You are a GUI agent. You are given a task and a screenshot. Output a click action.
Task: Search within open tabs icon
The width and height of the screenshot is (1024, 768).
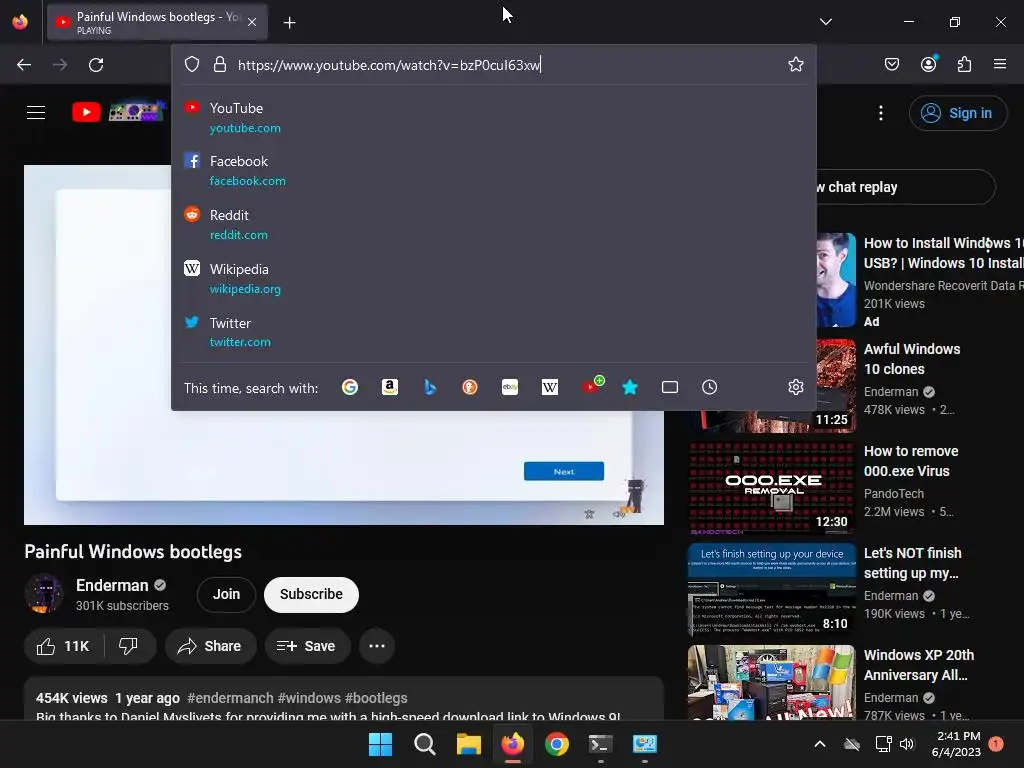click(x=669, y=387)
